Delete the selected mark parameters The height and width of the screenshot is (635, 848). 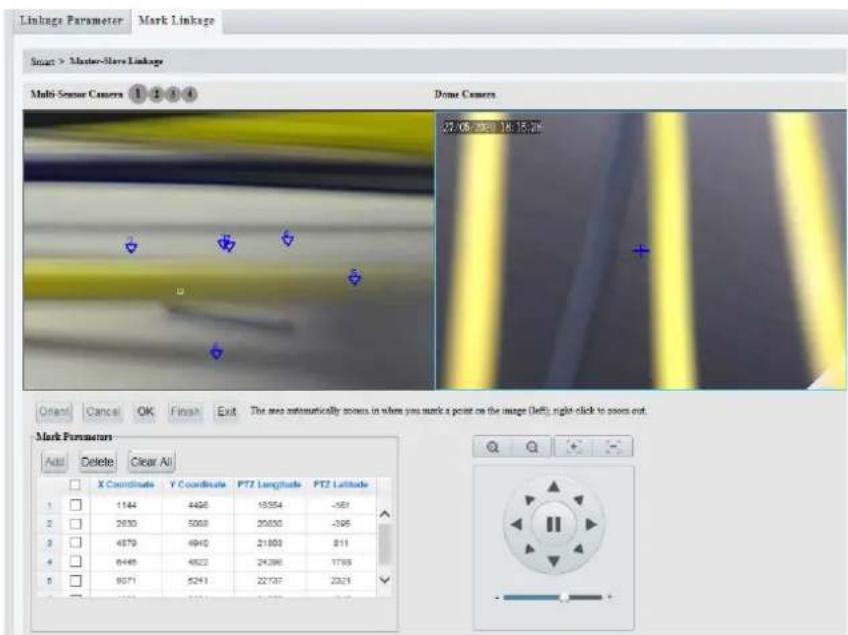(97, 462)
